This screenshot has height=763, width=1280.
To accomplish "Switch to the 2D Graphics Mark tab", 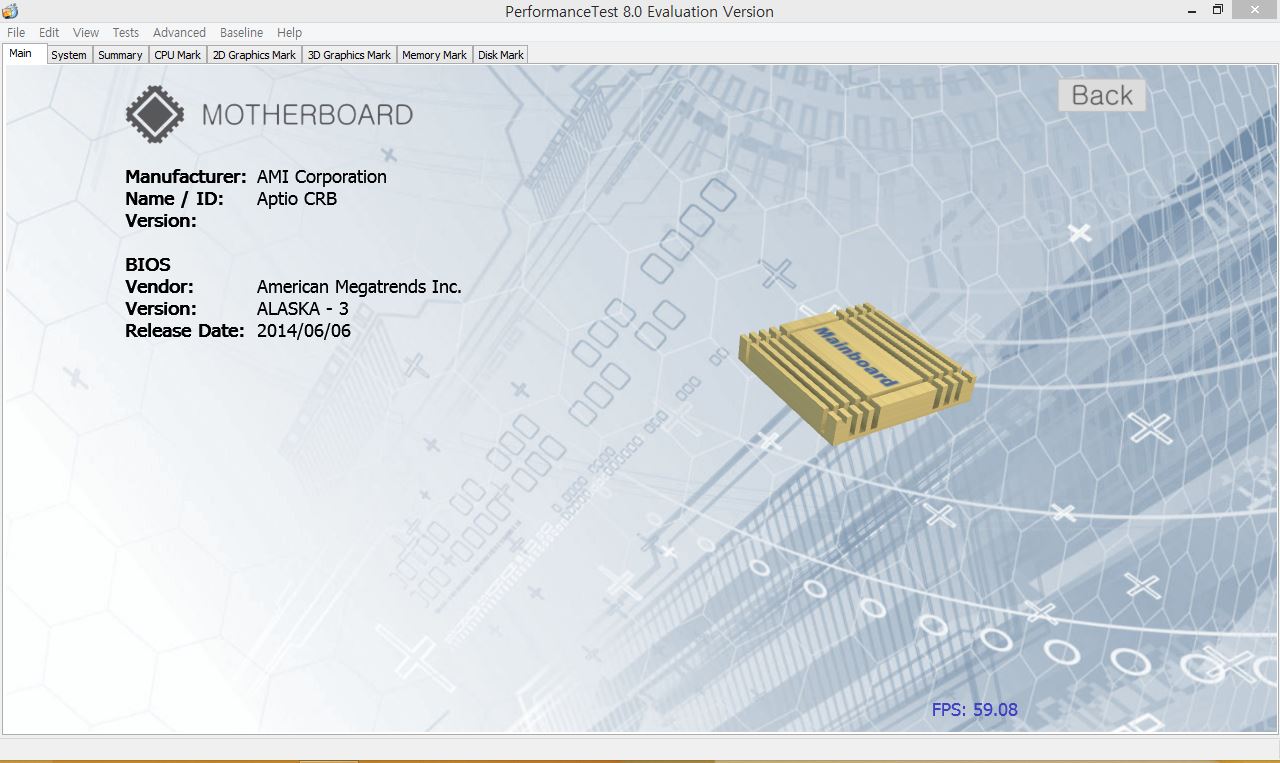I will pyautogui.click(x=254, y=55).
